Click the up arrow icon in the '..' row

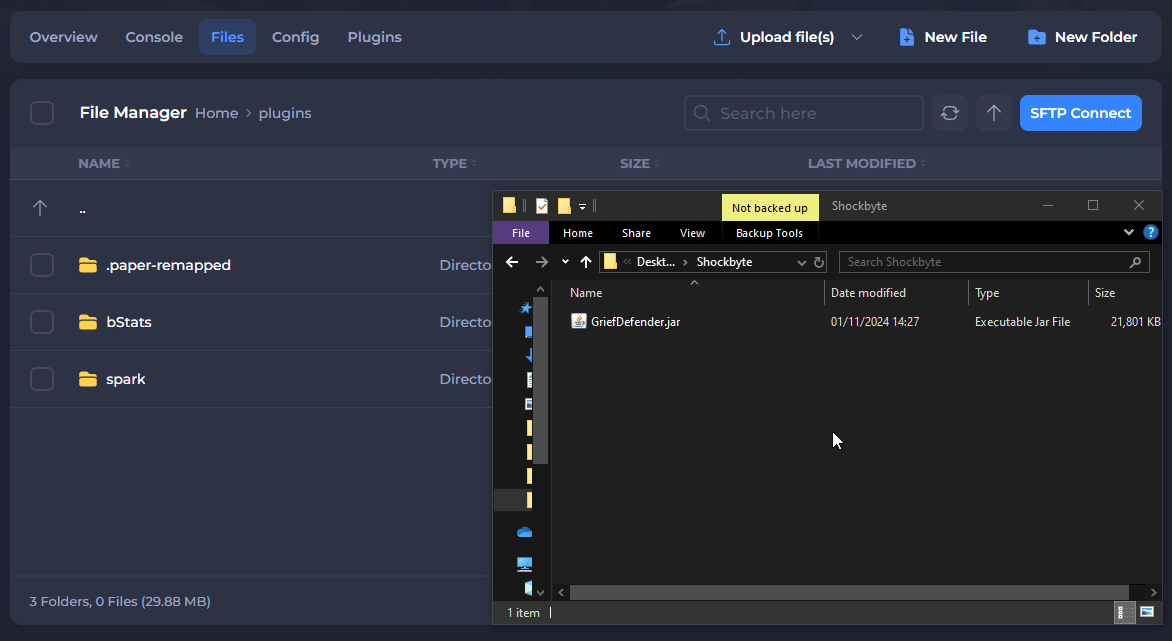[40, 208]
